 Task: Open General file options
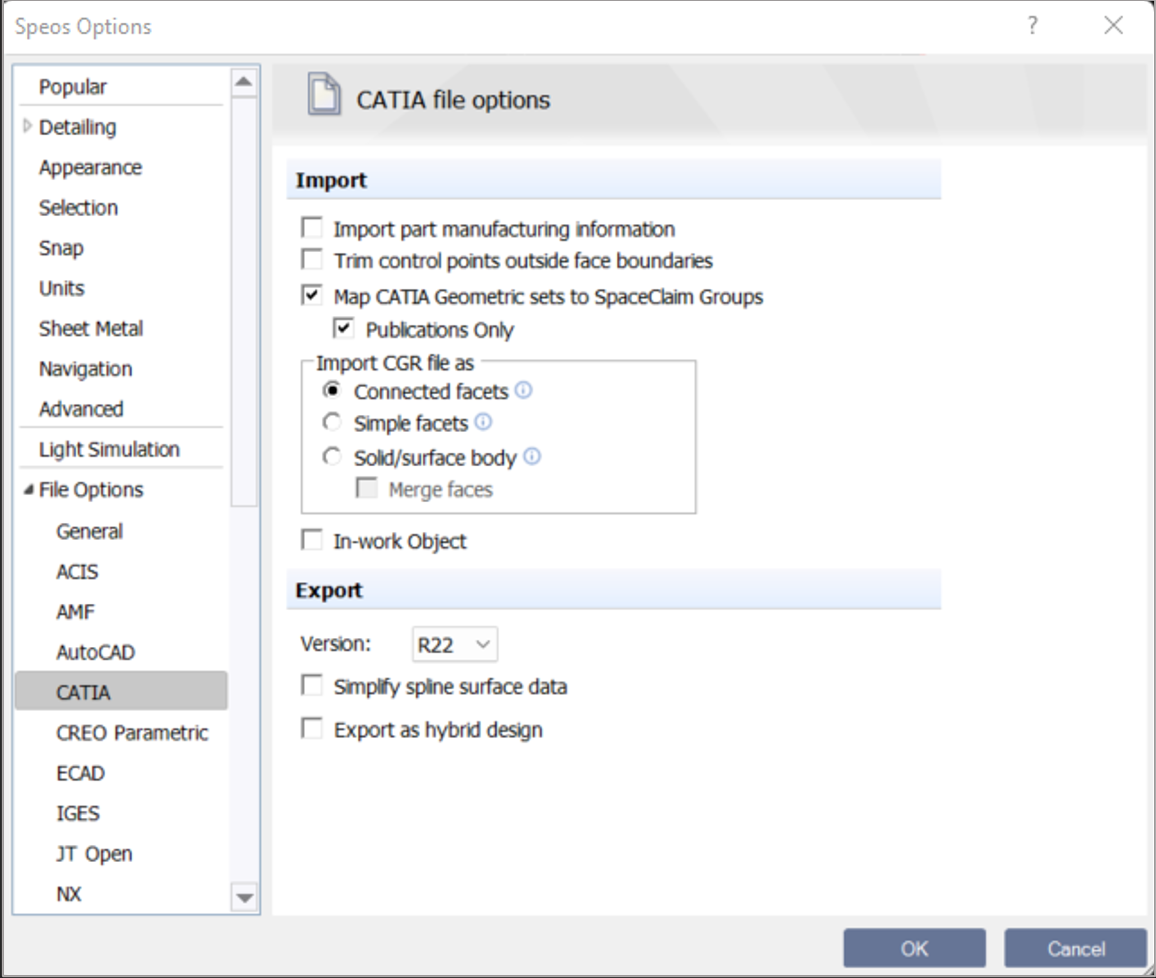click(89, 531)
